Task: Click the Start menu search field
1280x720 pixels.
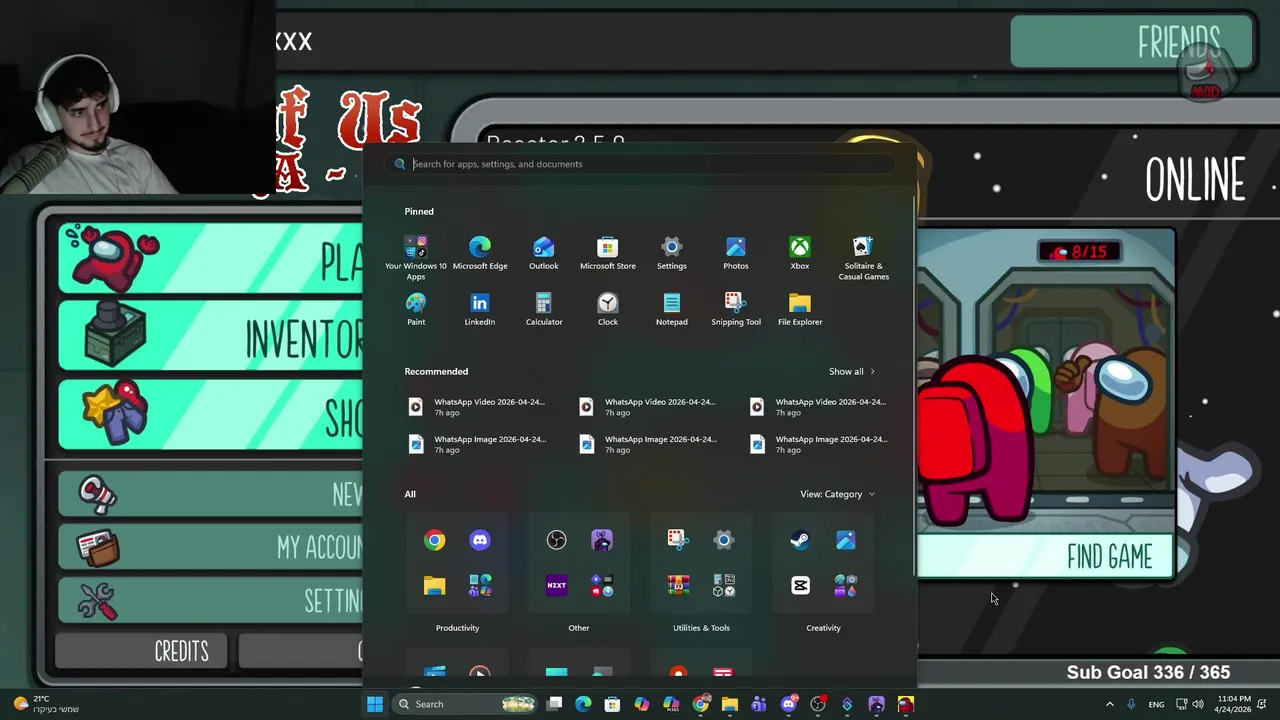Action: (x=640, y=164)
